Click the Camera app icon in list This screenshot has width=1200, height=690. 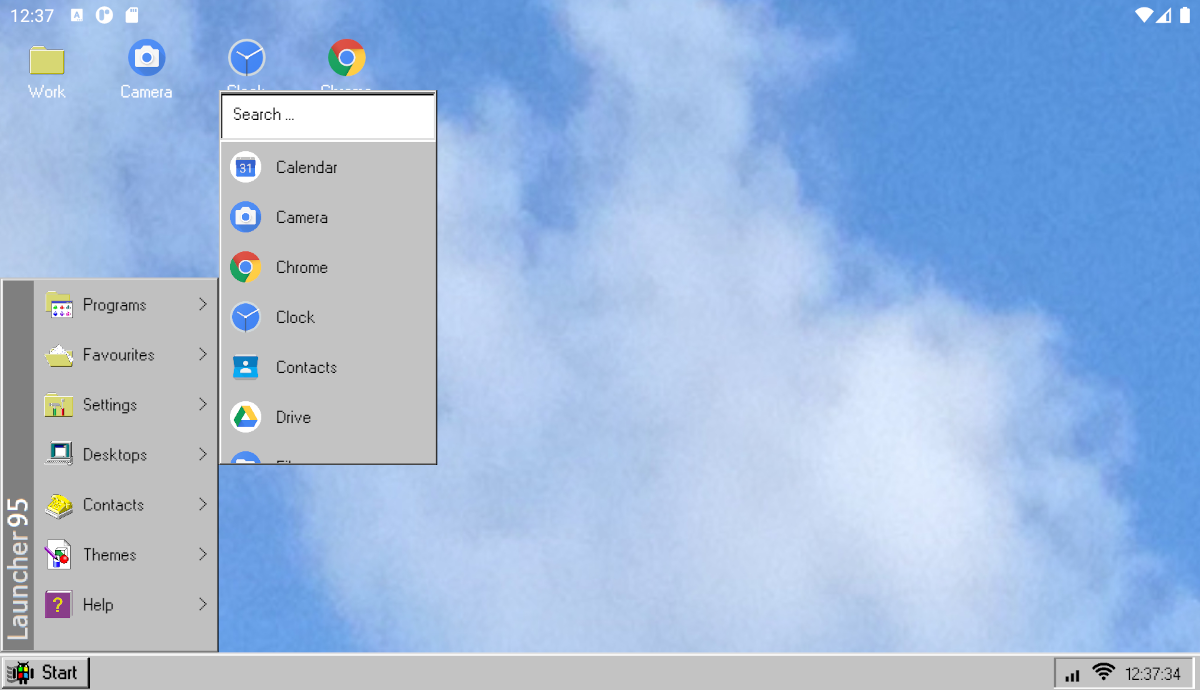click(246, 217)
